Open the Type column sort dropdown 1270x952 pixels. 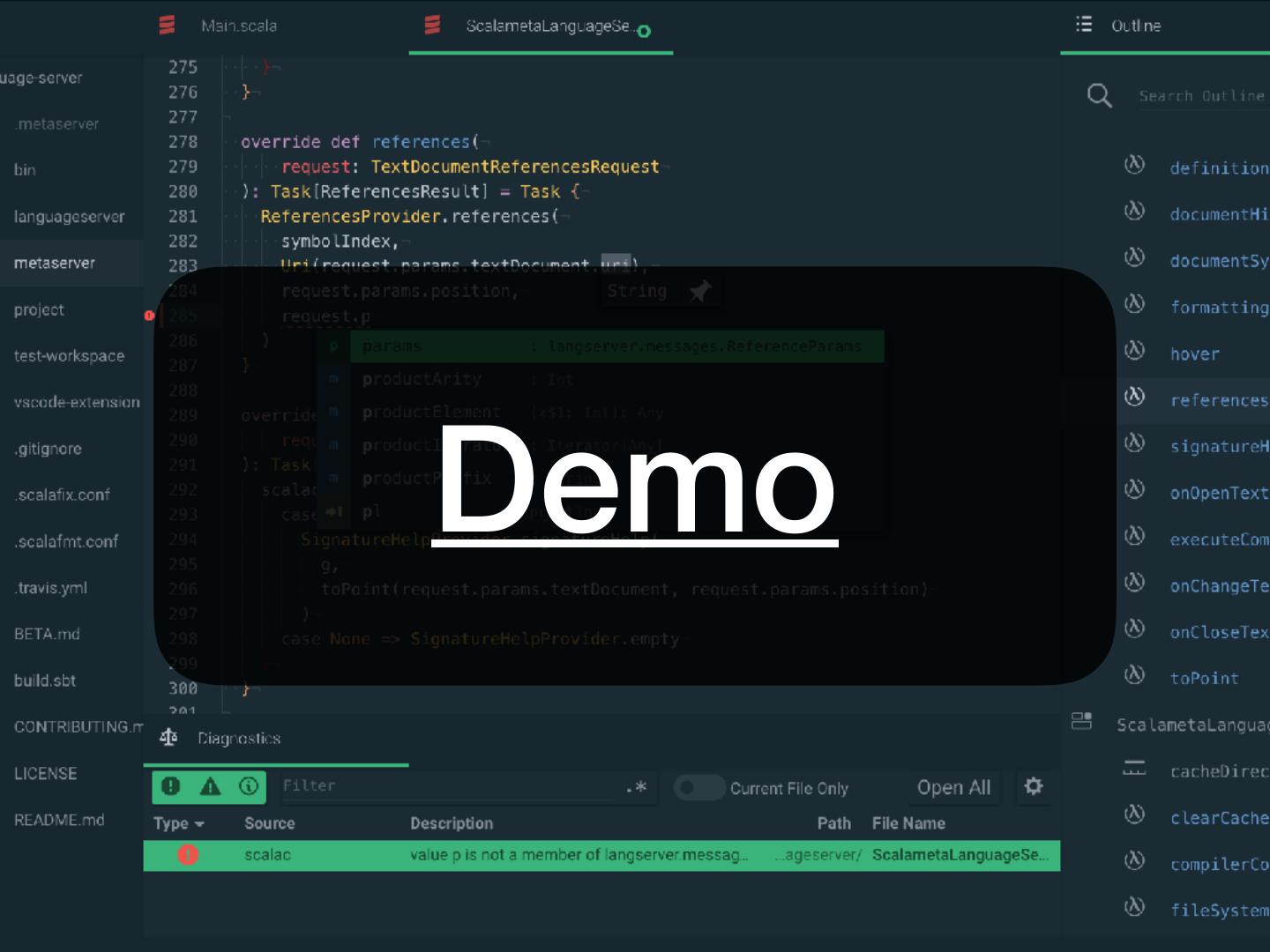(179, 823)
